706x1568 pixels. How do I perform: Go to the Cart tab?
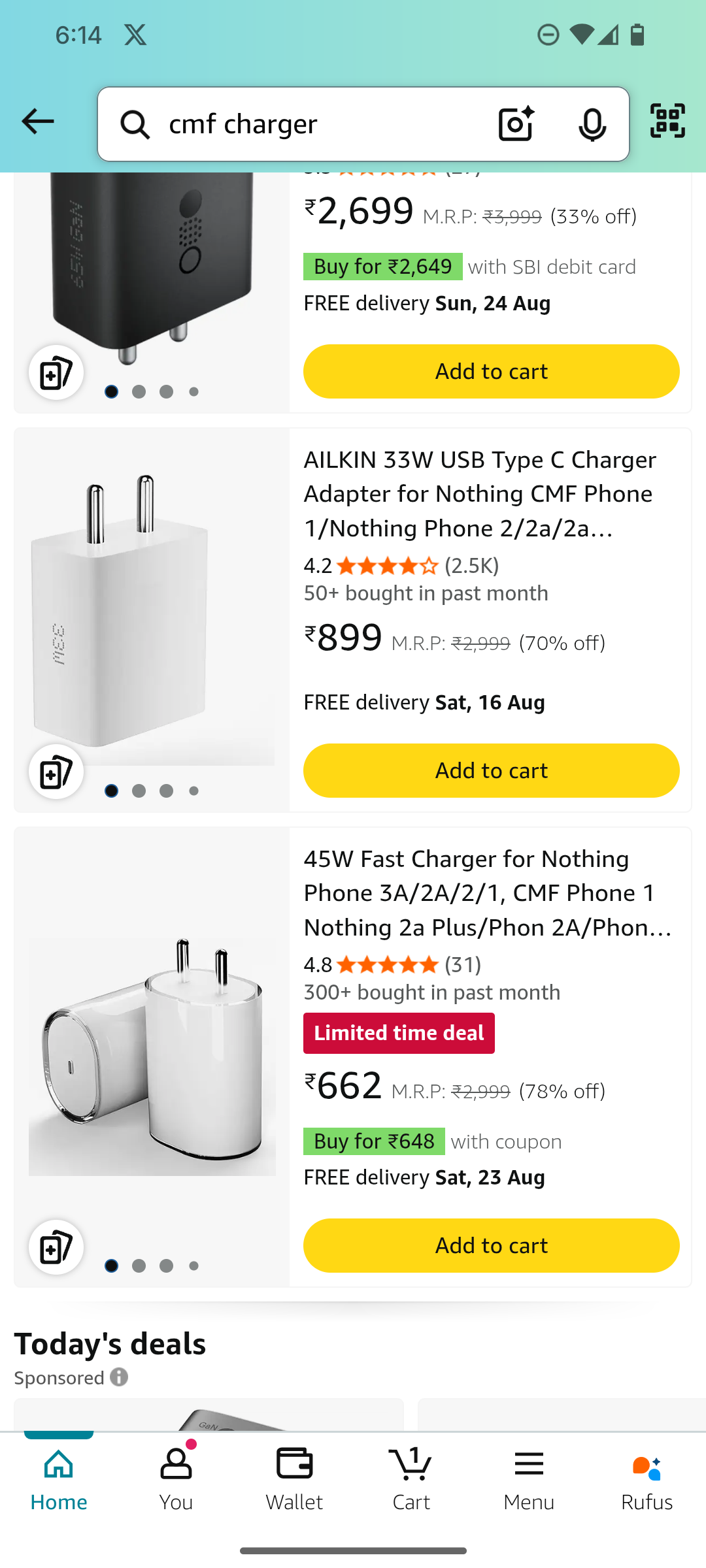[411, 1480]
